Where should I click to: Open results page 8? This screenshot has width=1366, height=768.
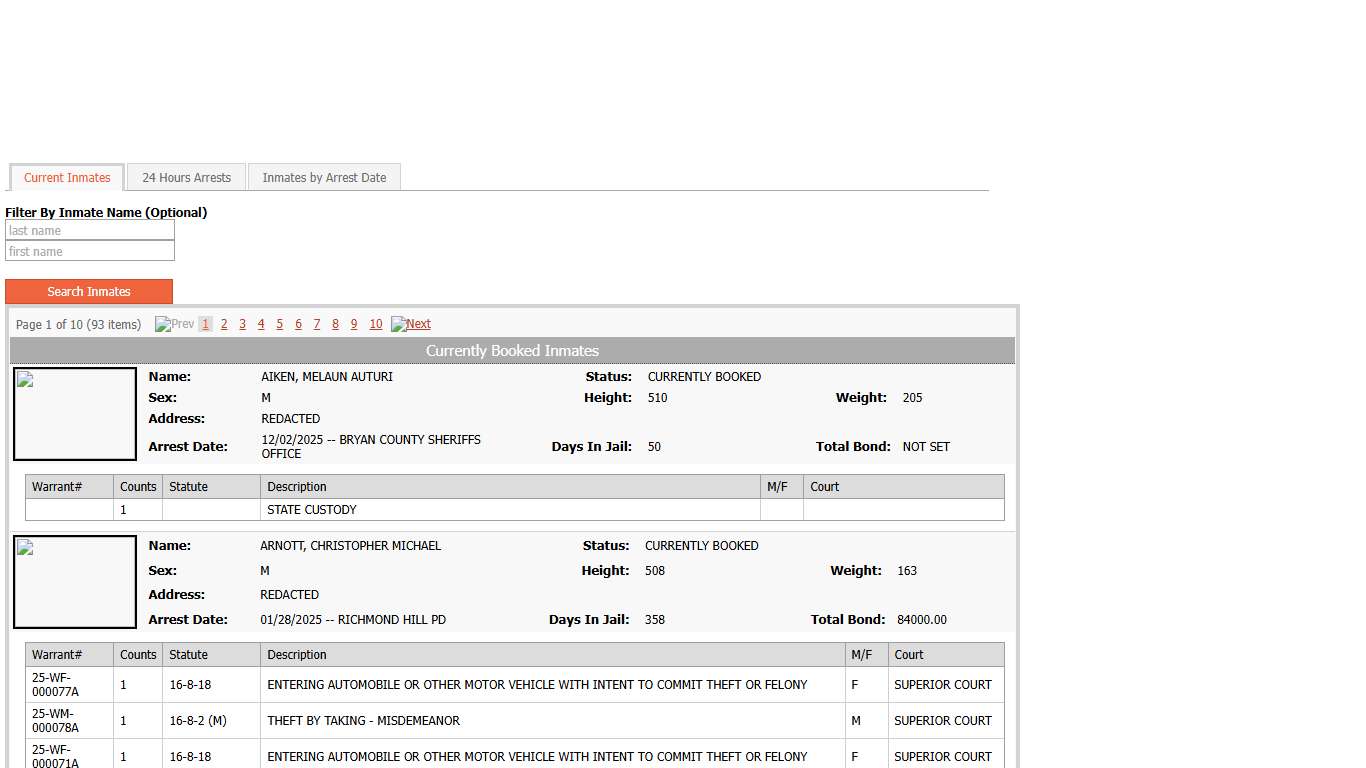point(335,324)
